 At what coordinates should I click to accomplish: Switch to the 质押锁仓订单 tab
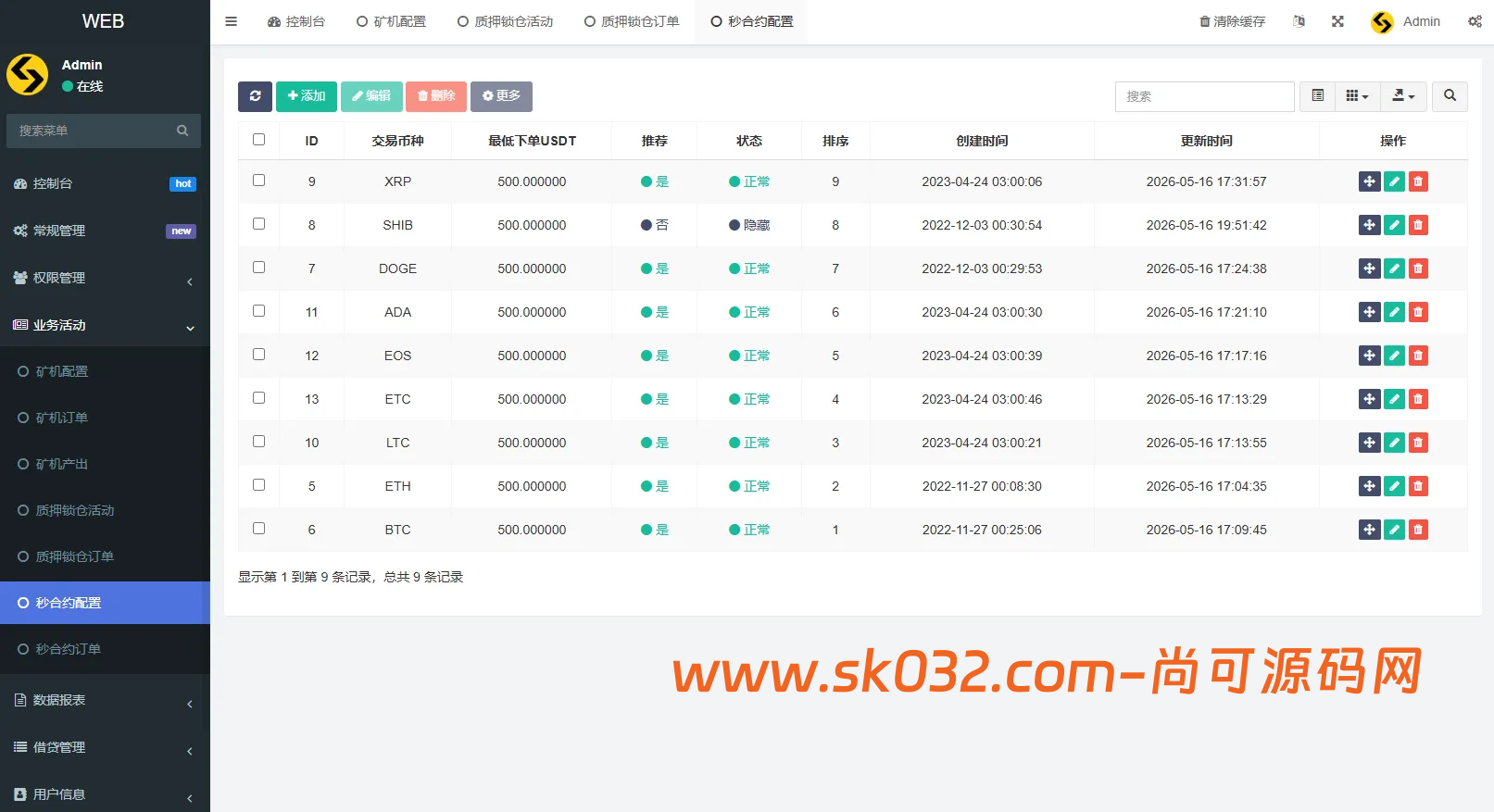(632, 21)
